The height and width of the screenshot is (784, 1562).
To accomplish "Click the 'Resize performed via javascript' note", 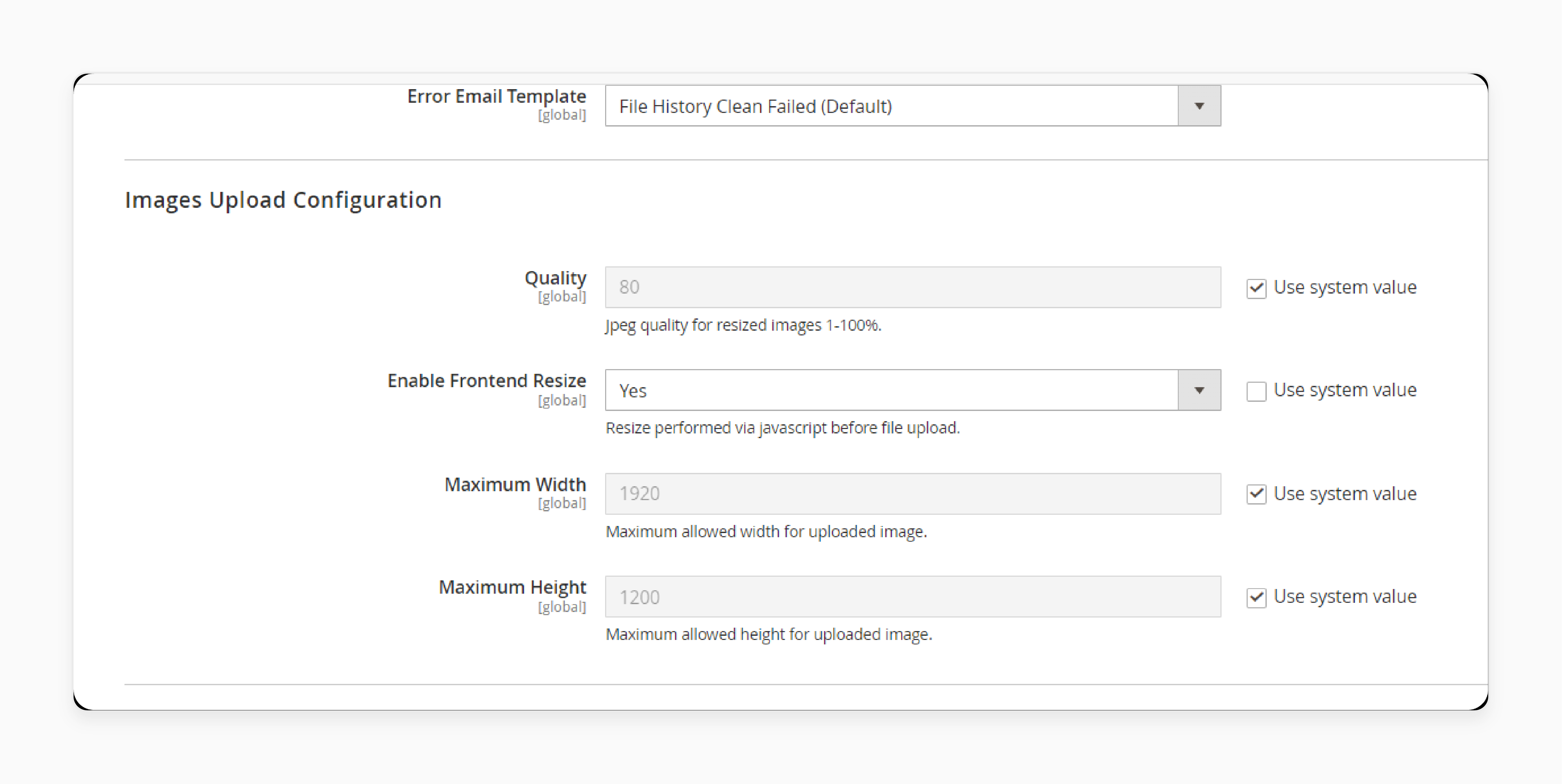I will (x=783, y=428).
